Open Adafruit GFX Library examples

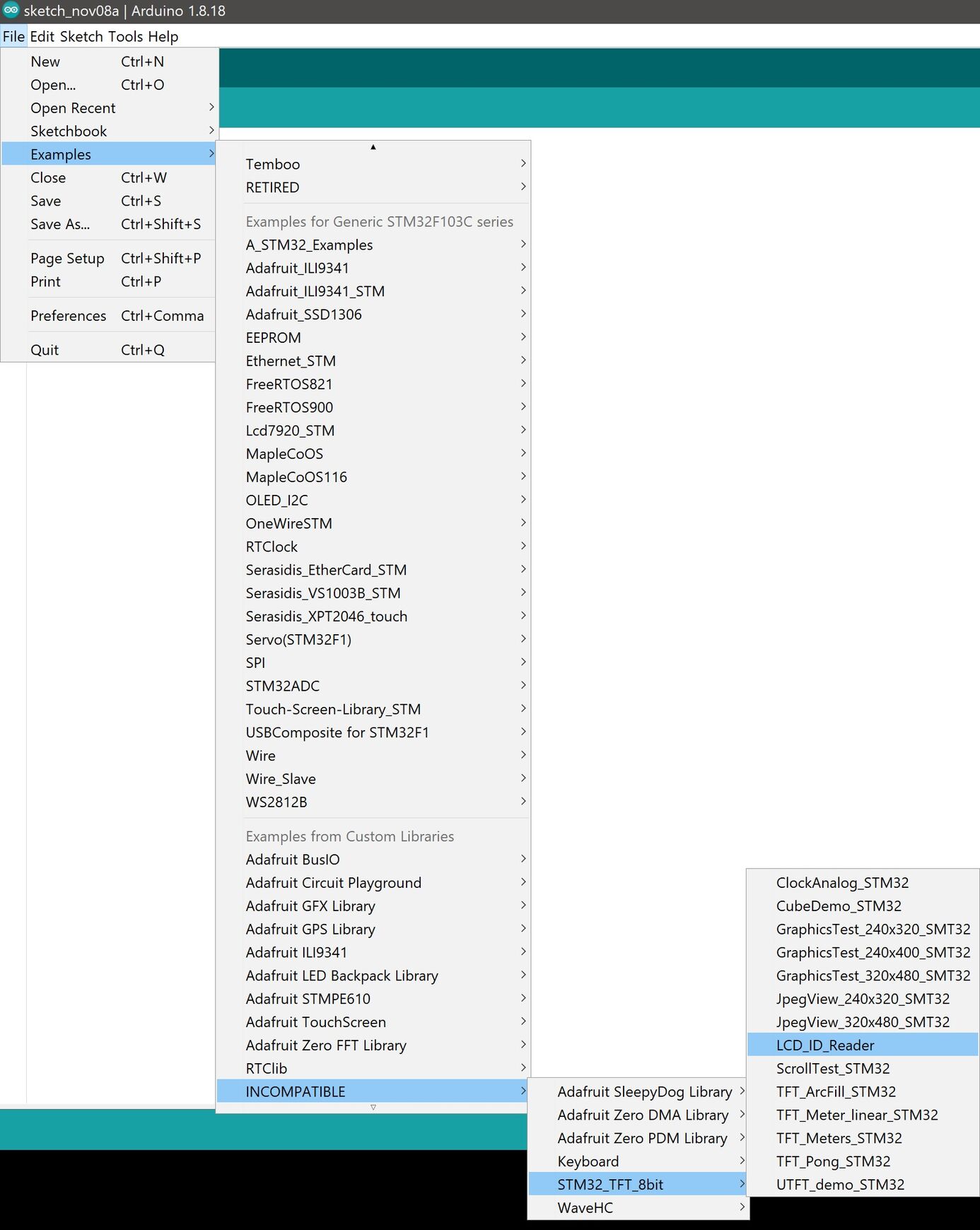click(373, 906)
